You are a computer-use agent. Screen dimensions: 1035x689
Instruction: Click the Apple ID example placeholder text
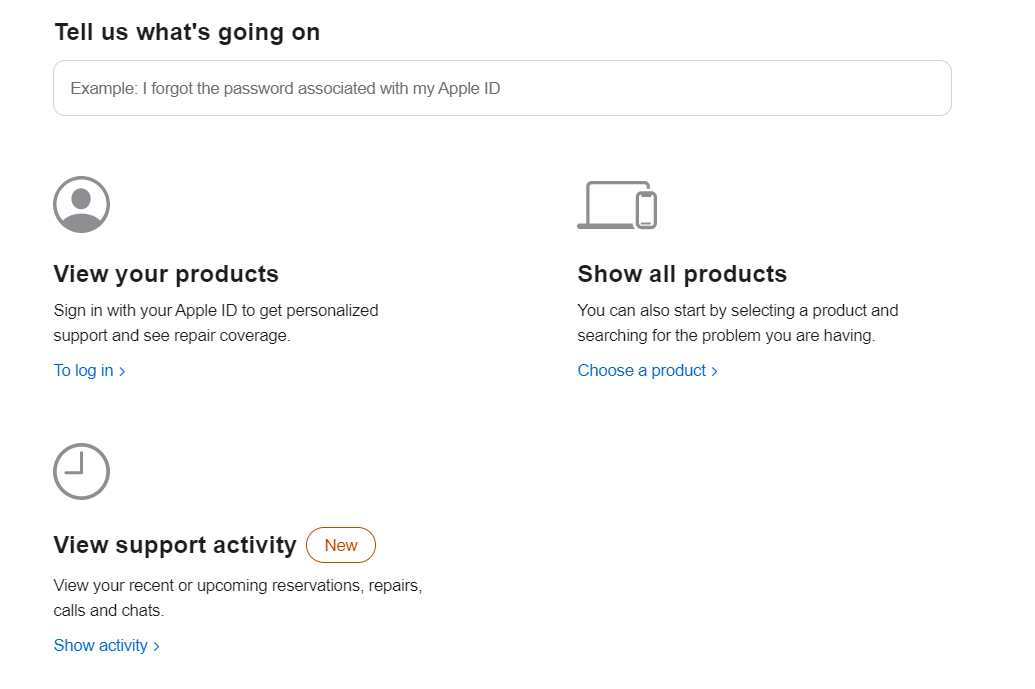pyautogui.click(x=285, y=89)
